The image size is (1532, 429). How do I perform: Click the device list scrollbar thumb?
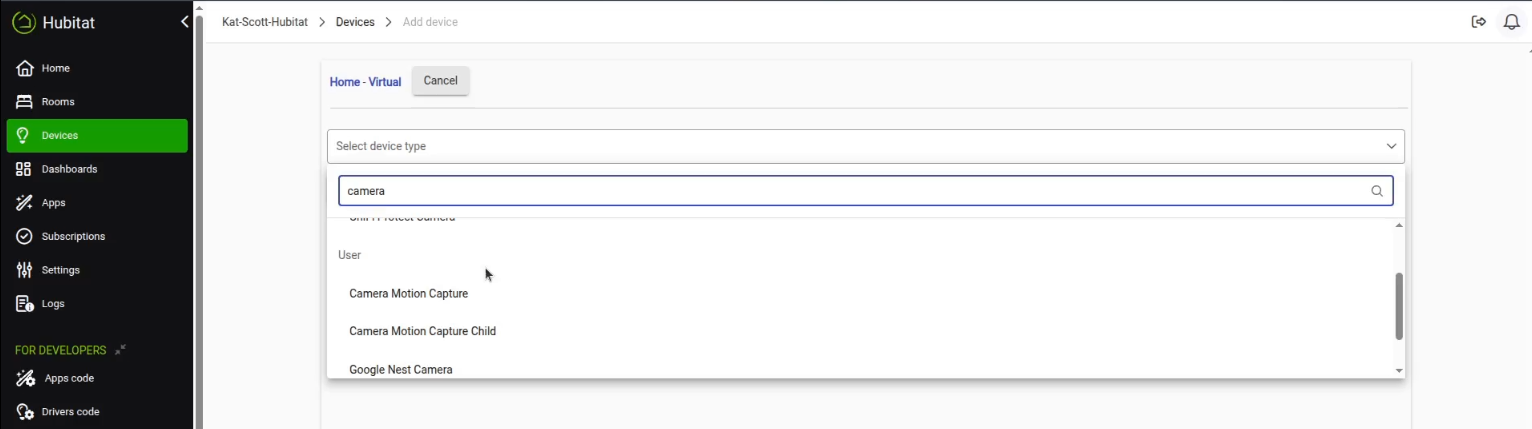(x=1399, y=306)
